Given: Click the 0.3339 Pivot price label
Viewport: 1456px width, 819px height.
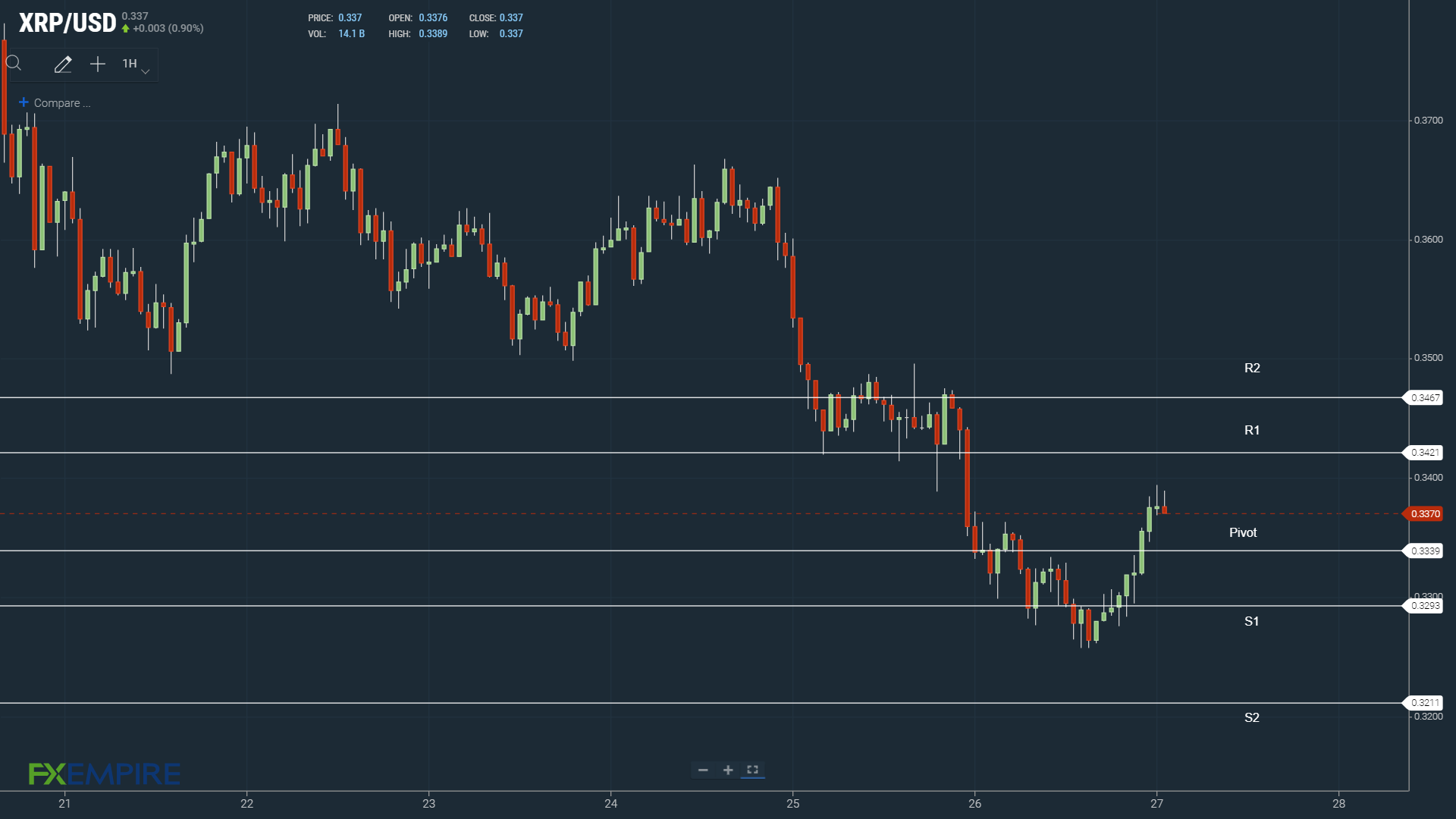Looking at the screenshot, I should pyautogui.click(x=1425, y=551).
